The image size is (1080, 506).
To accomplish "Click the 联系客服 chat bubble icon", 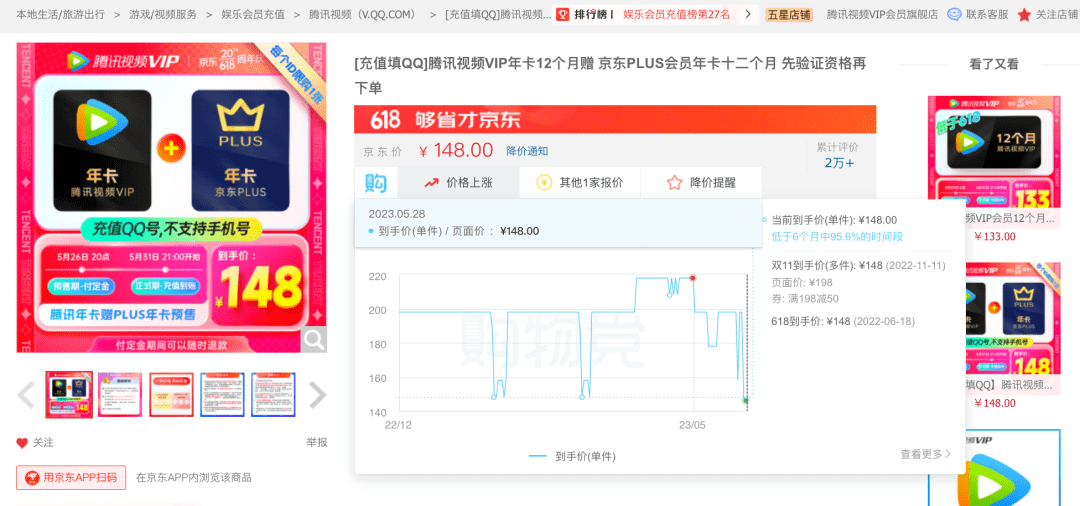I will tap(955, 14).
